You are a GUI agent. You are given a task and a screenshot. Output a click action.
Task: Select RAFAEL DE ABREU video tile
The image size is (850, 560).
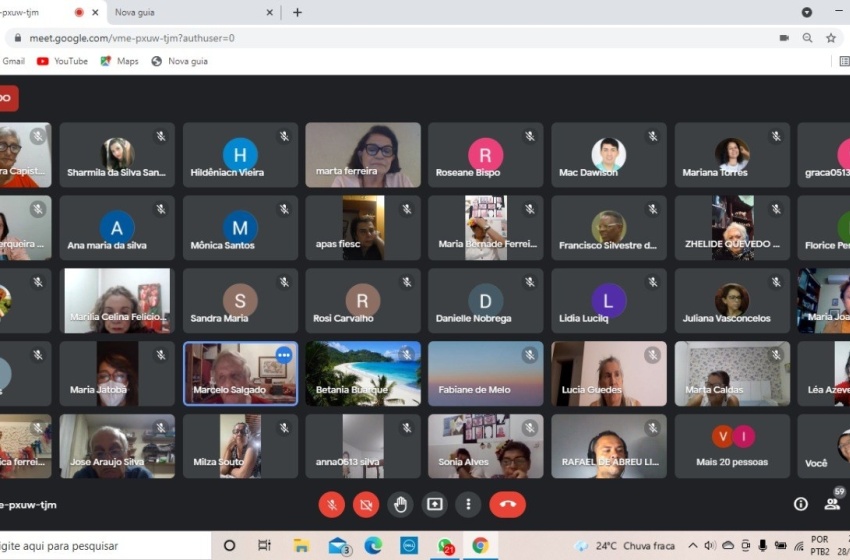[609, 446]
